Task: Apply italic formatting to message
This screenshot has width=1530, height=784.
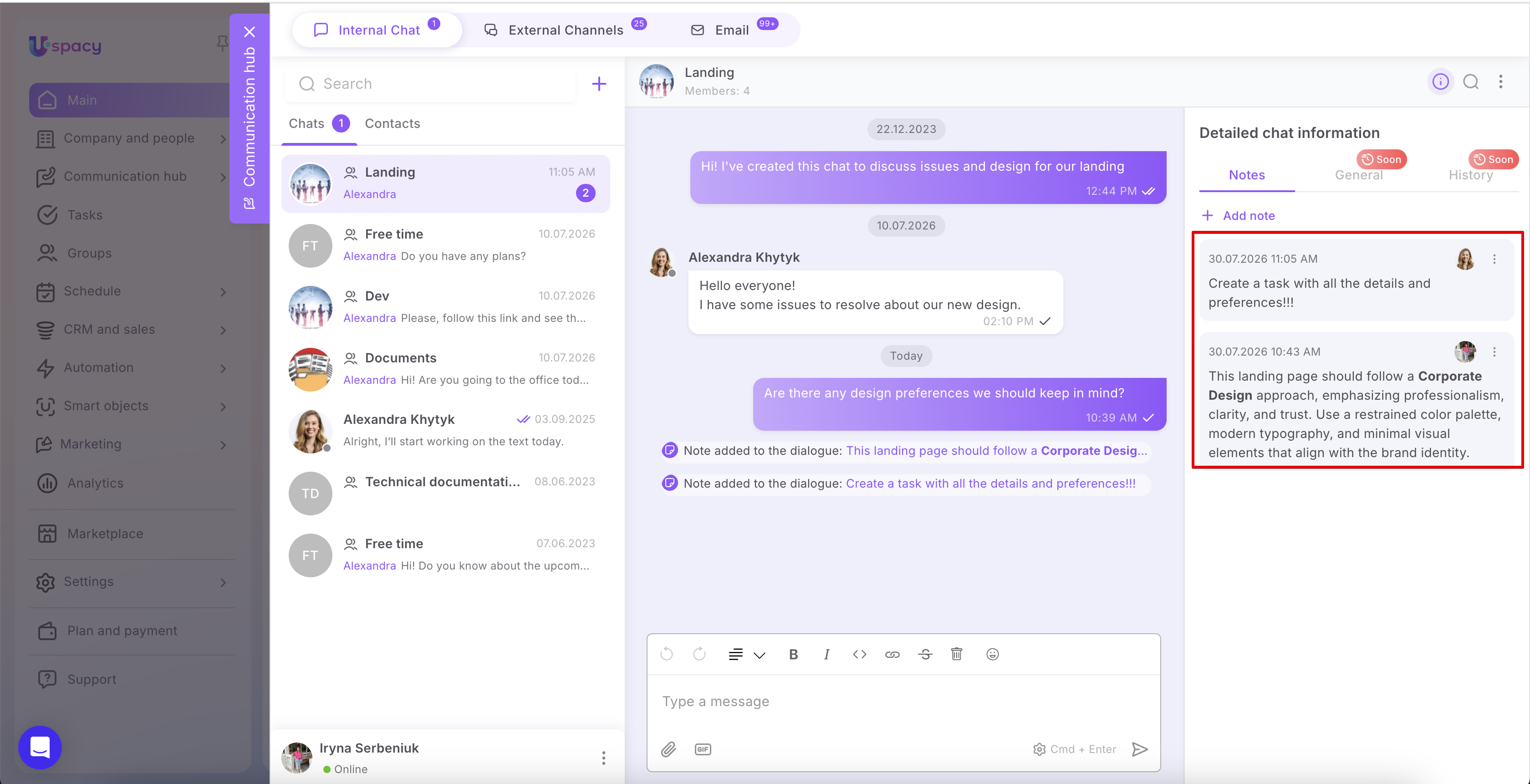Action: click(x=826, y=654)
